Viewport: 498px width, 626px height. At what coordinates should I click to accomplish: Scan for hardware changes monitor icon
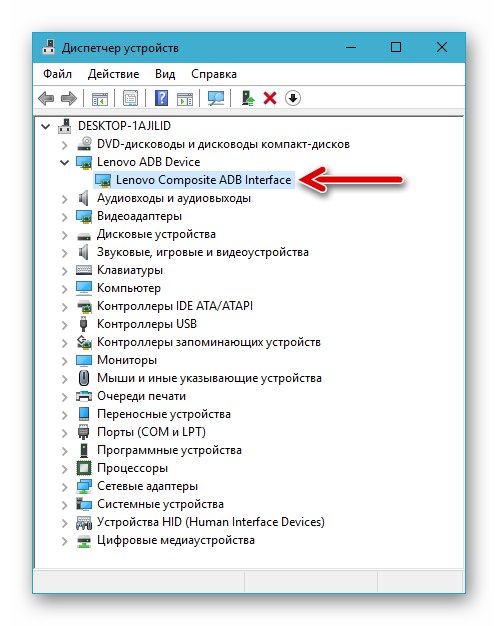(216, 98)
